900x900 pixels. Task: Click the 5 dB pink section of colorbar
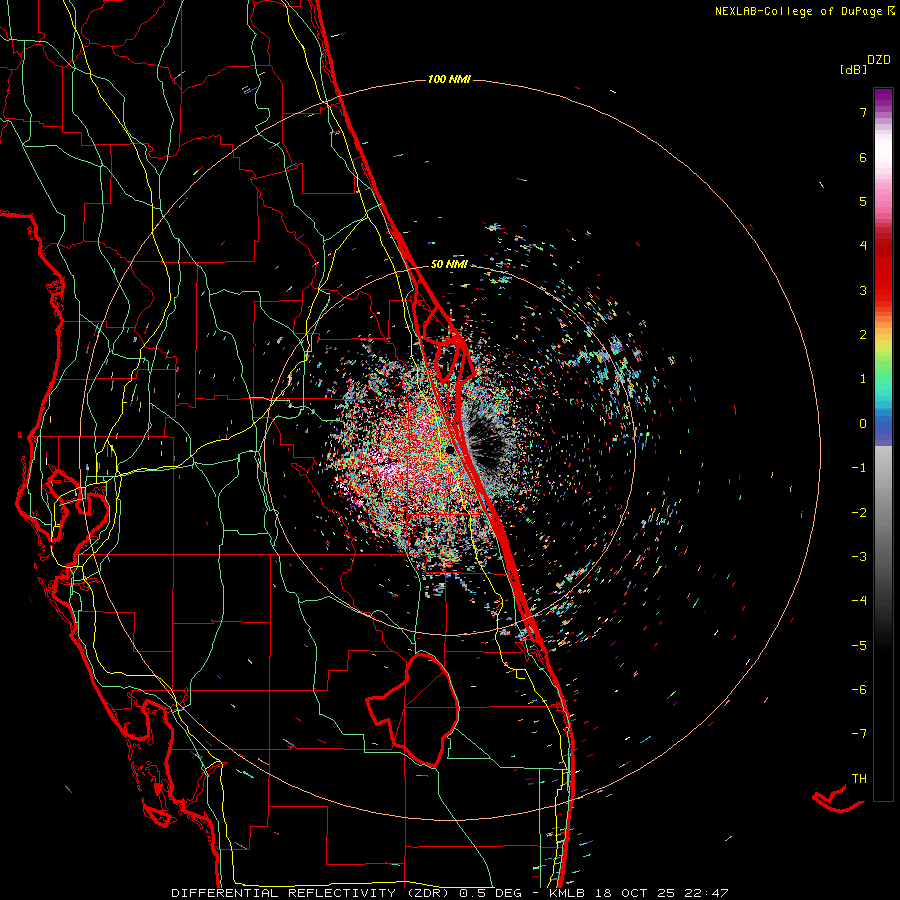pyautogui.click(x=883, y=201)
